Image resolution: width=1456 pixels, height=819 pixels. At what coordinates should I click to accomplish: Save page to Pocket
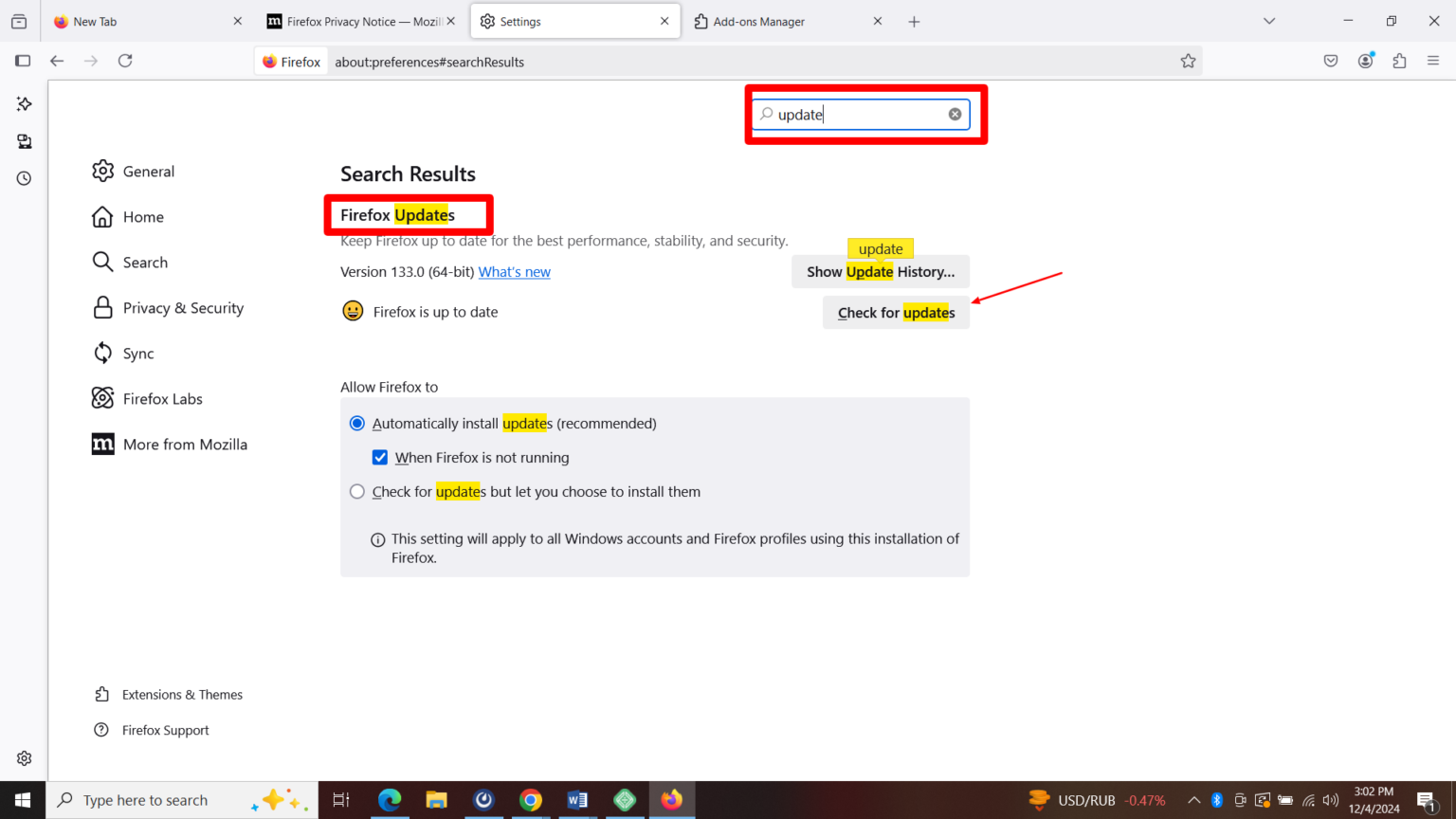[1330, 60]
